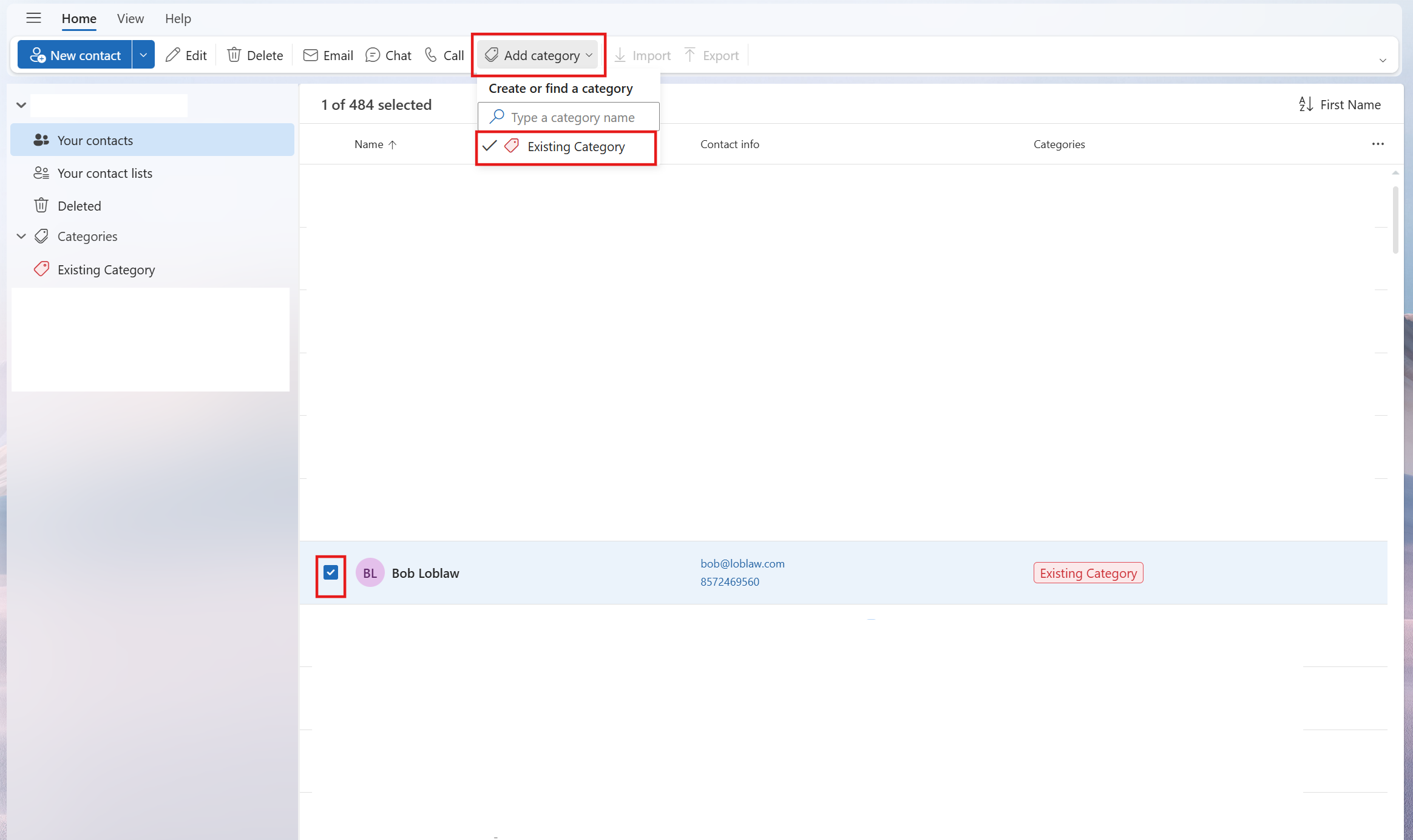Click the red Existing Category pill
1413x840 pixels.
pos(1087,572)
